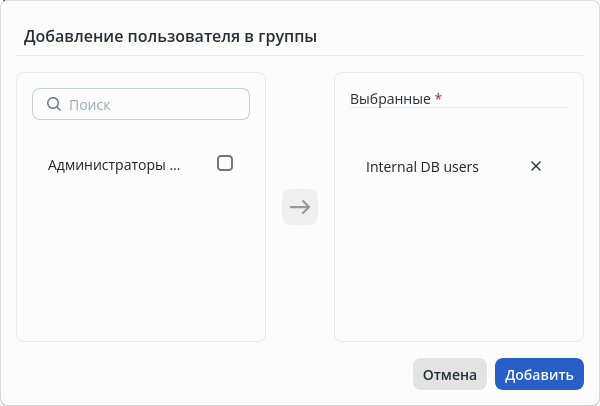600x406 pixels.
Task: Cancel adding user to groups
Action: (449, 375)
